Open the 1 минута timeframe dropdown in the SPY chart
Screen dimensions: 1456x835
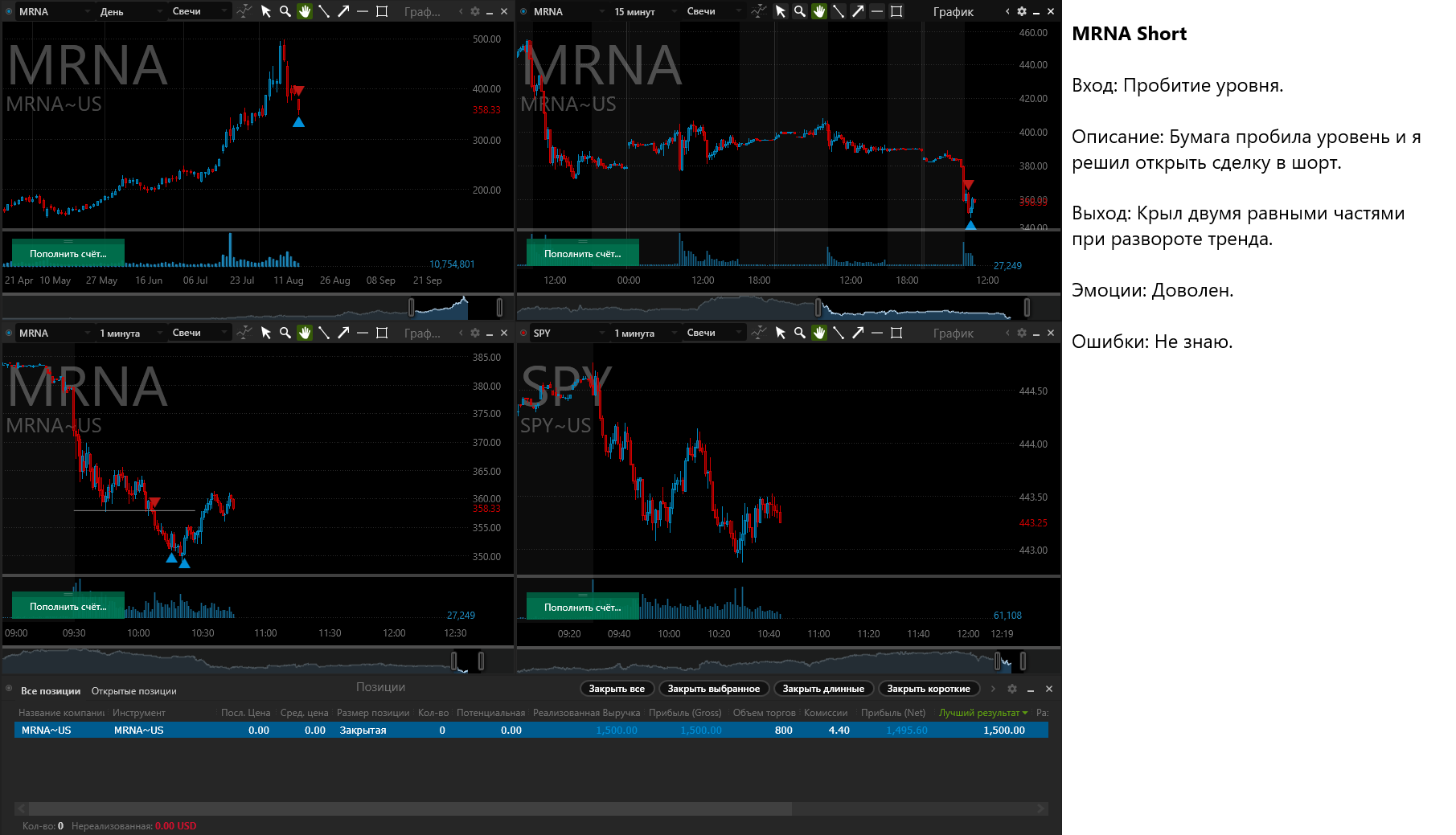pyautogui.click(x=646, y=333)
